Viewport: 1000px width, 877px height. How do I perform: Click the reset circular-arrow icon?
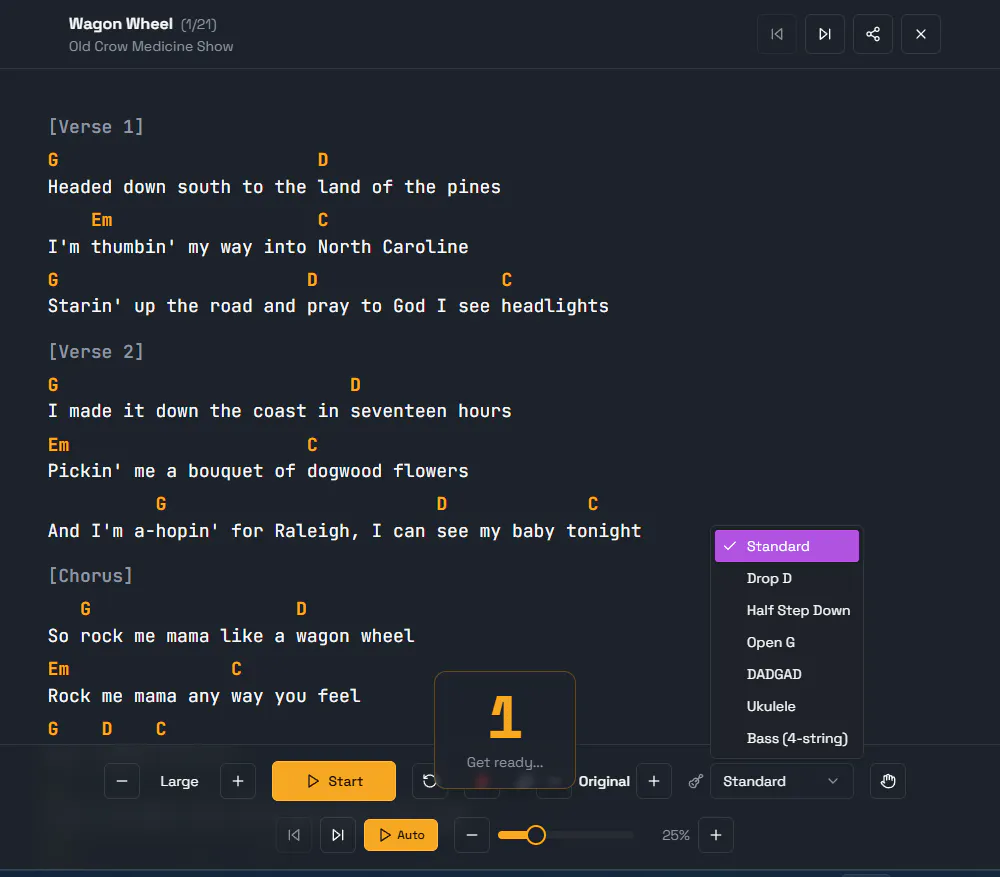(429, 781)
